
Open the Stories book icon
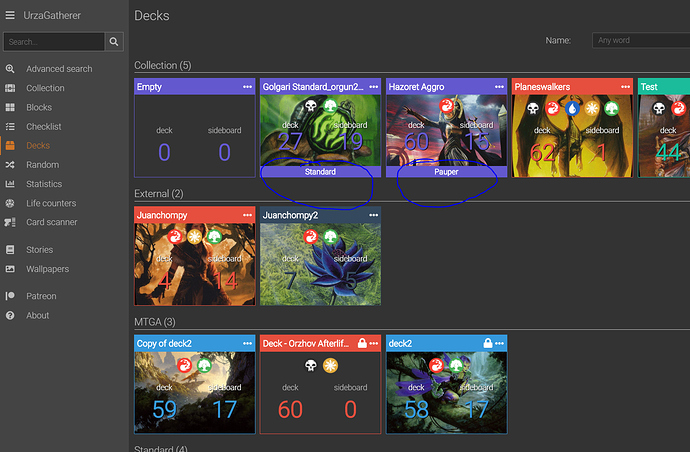point(10,250)
